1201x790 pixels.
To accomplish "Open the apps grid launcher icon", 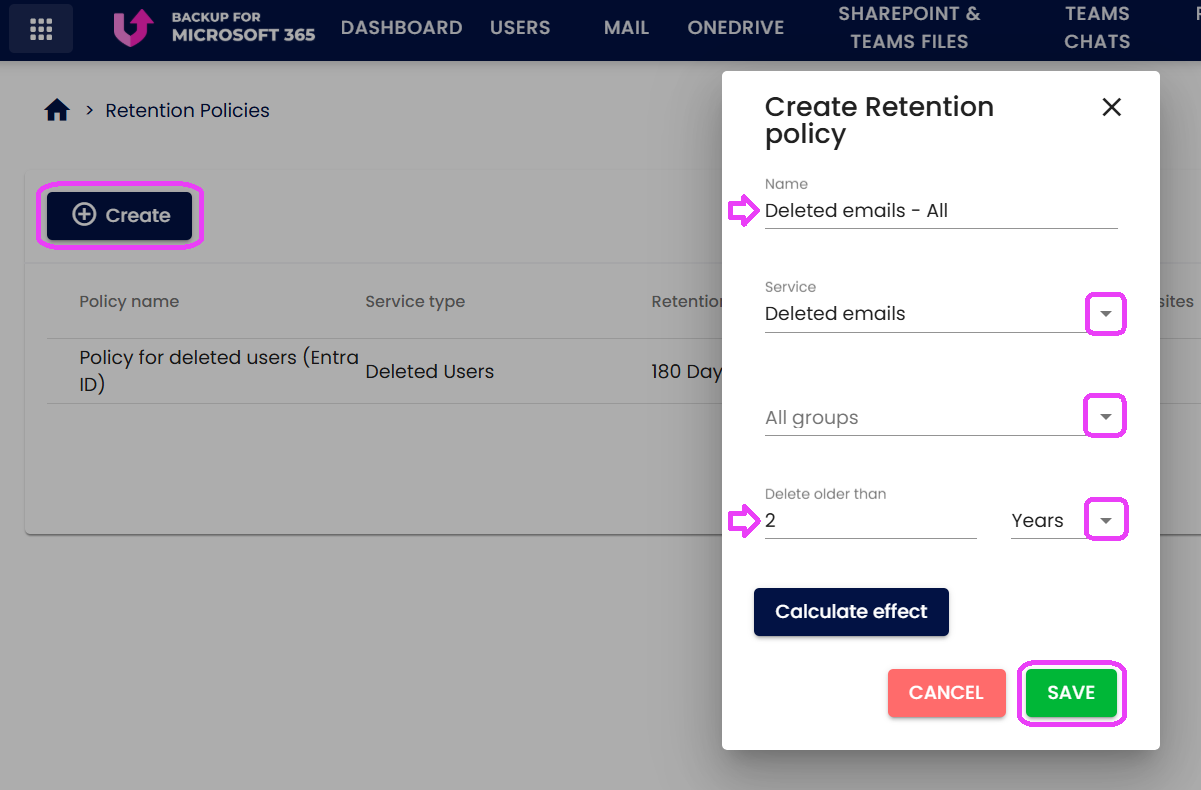I will tap(41, 29).
